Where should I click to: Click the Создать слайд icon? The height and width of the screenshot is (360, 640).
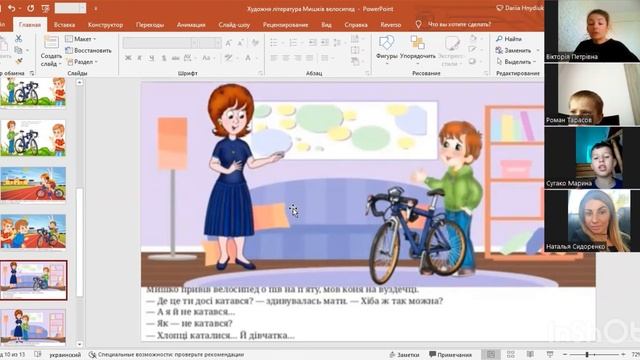click(x=51, y=43)
